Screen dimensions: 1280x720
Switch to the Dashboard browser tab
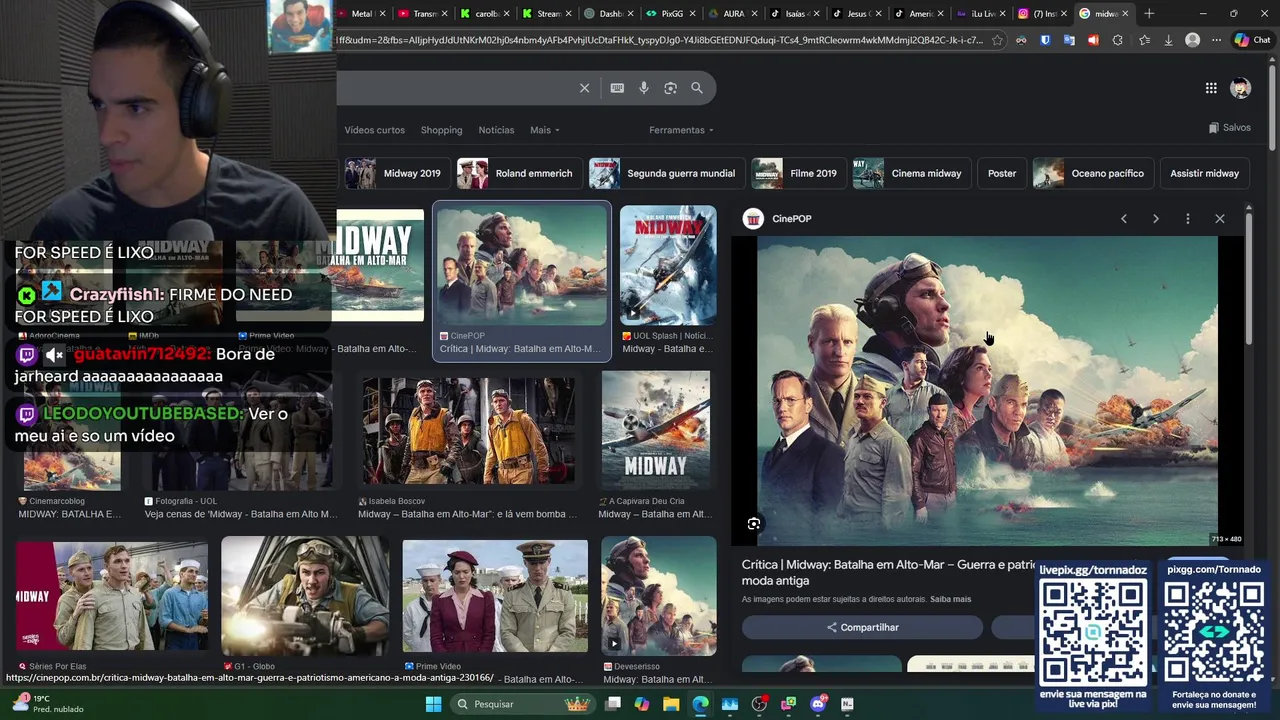[x=609, y=14]
